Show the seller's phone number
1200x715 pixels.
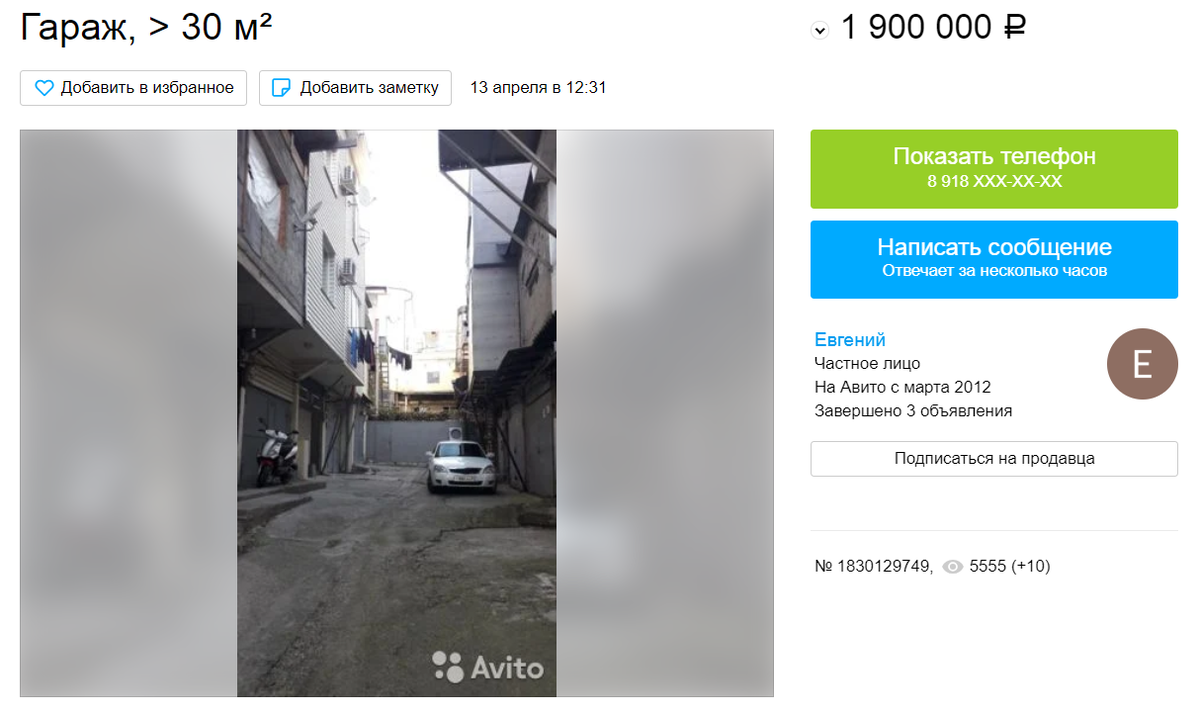[x=994, y=169]
